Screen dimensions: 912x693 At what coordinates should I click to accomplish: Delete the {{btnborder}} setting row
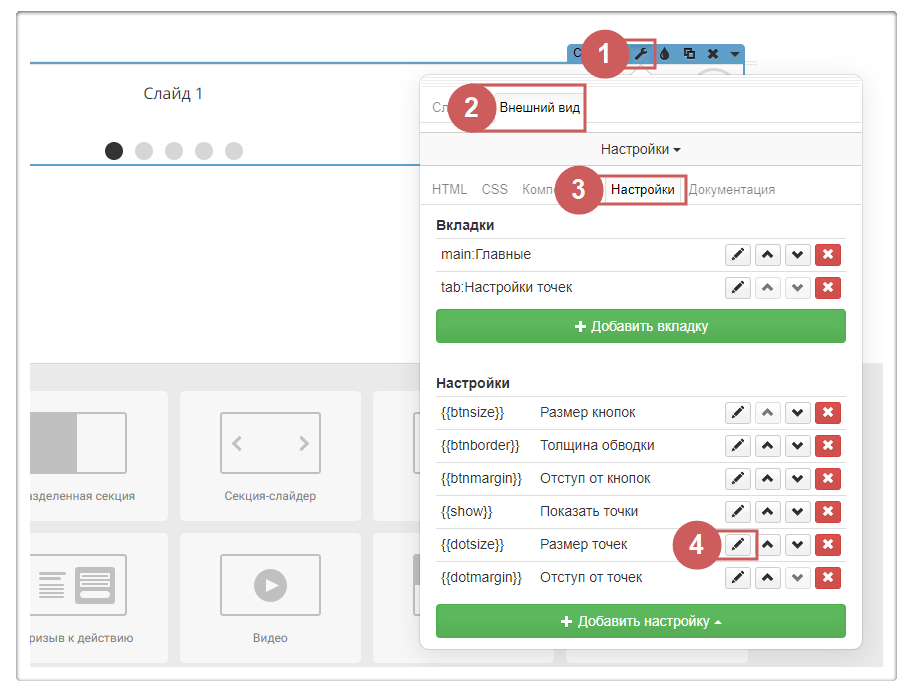tap(827, 446)
